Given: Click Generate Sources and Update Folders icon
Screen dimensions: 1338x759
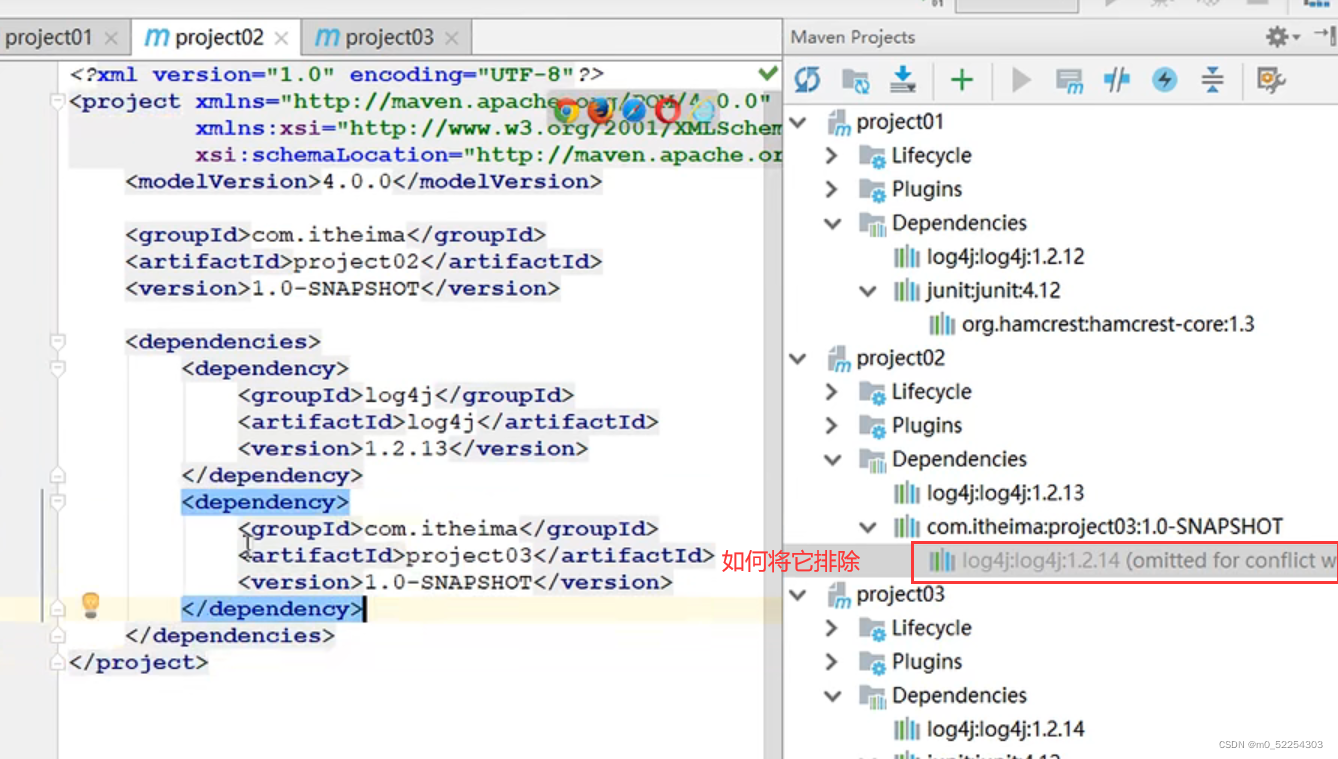Looking at the screenshot, I should 855,80.
